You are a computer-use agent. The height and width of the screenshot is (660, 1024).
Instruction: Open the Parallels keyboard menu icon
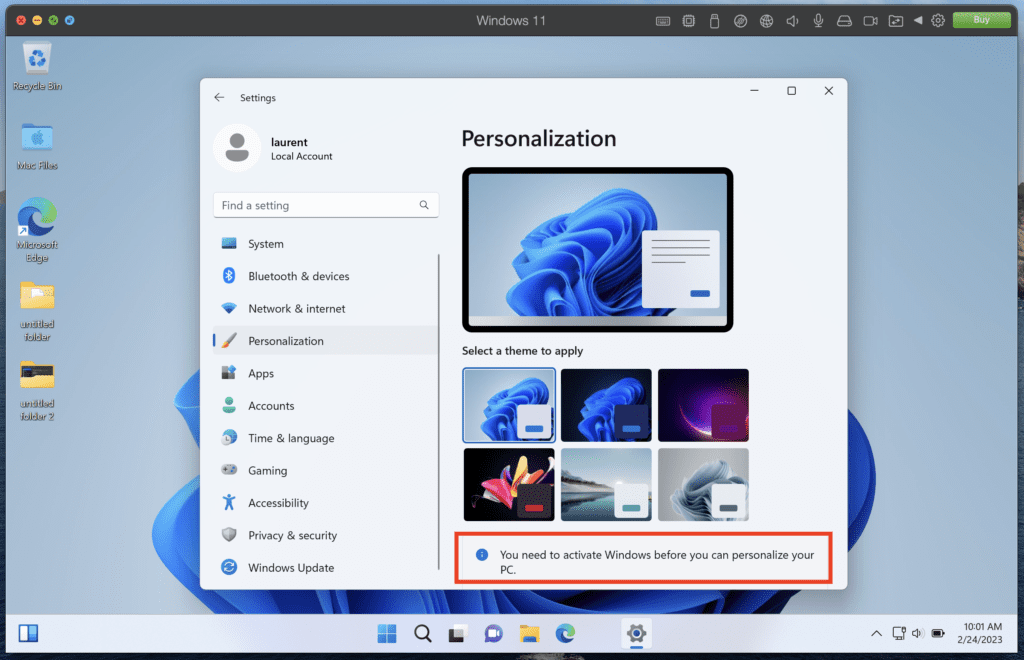(x=662, y=21)
